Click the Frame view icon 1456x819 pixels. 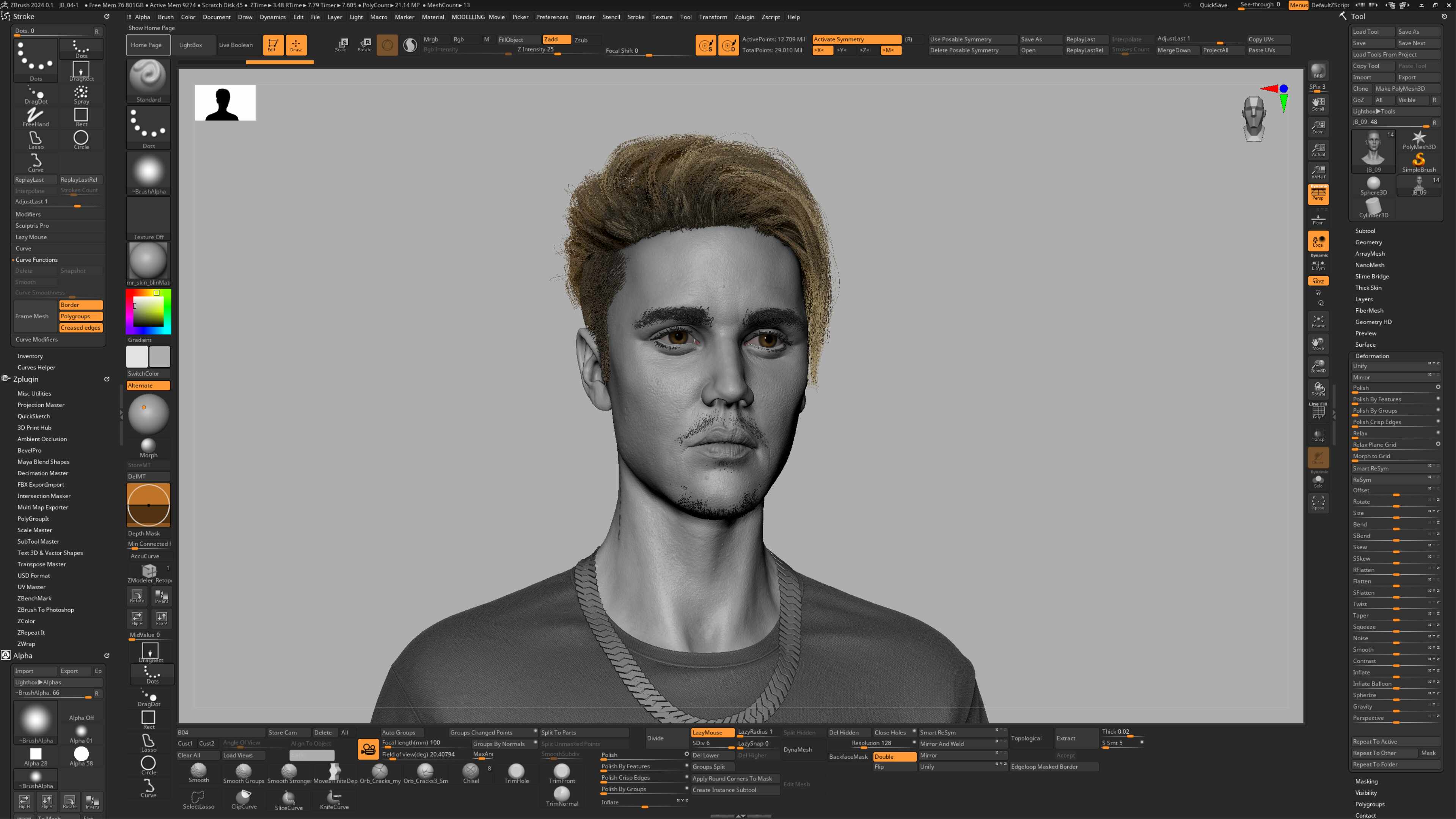1318,321
